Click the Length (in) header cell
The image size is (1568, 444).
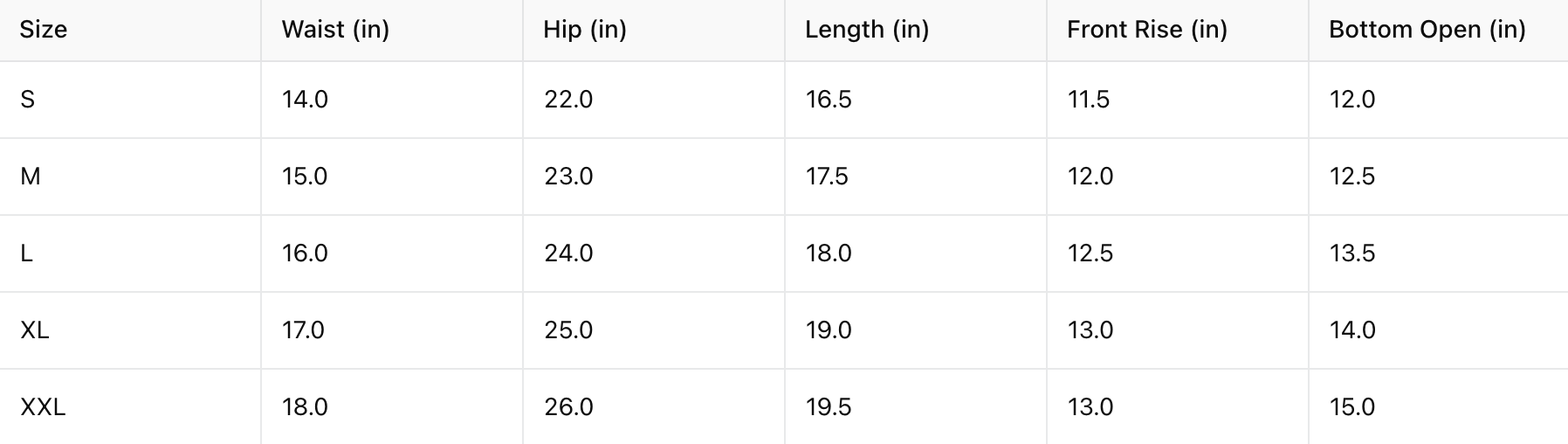coord(867,30)
